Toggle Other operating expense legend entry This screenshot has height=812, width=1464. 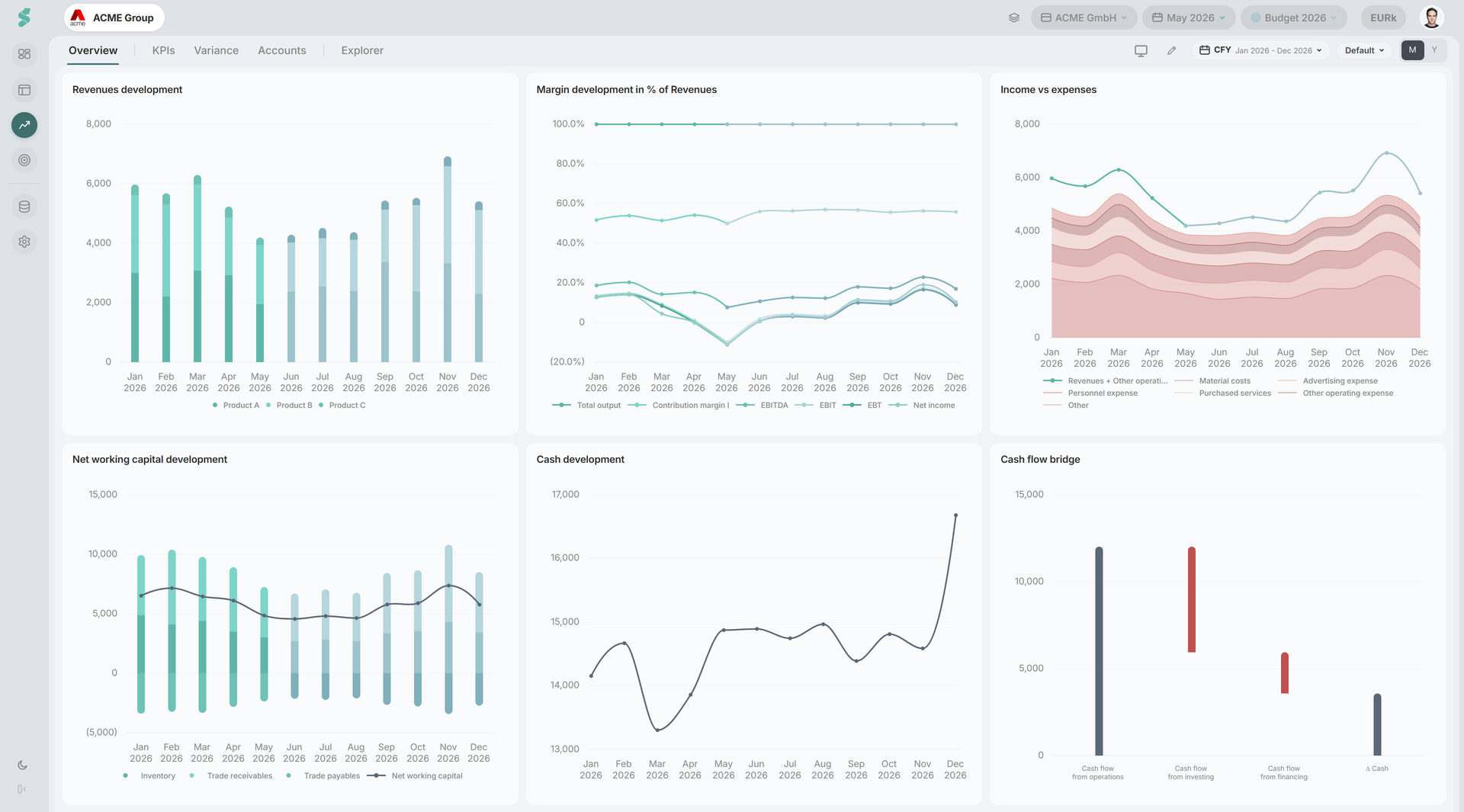[1336, 393]
